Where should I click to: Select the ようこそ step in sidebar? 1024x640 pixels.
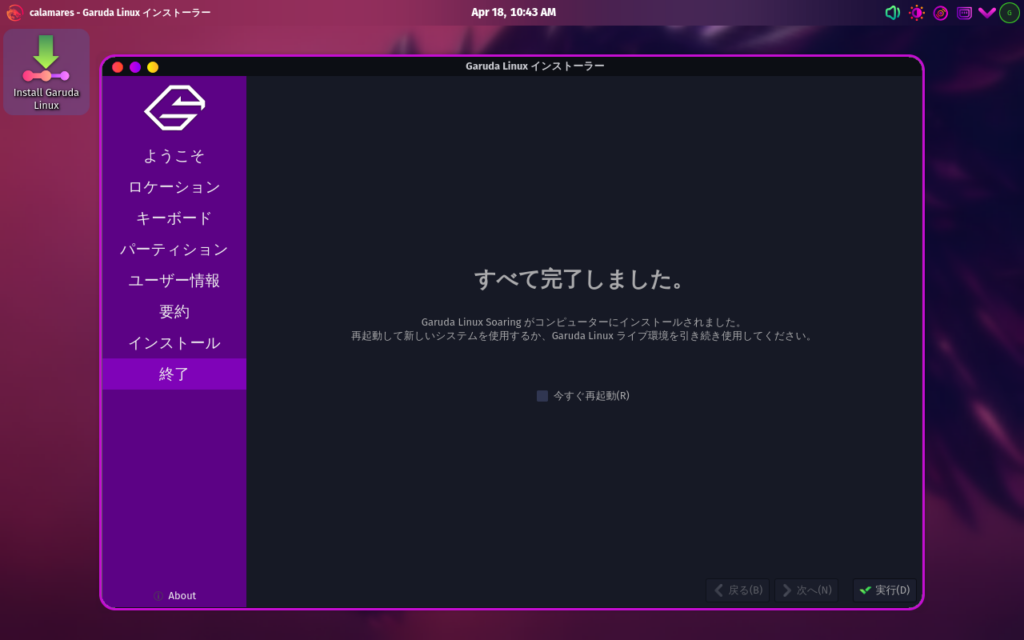pos(174,156)
